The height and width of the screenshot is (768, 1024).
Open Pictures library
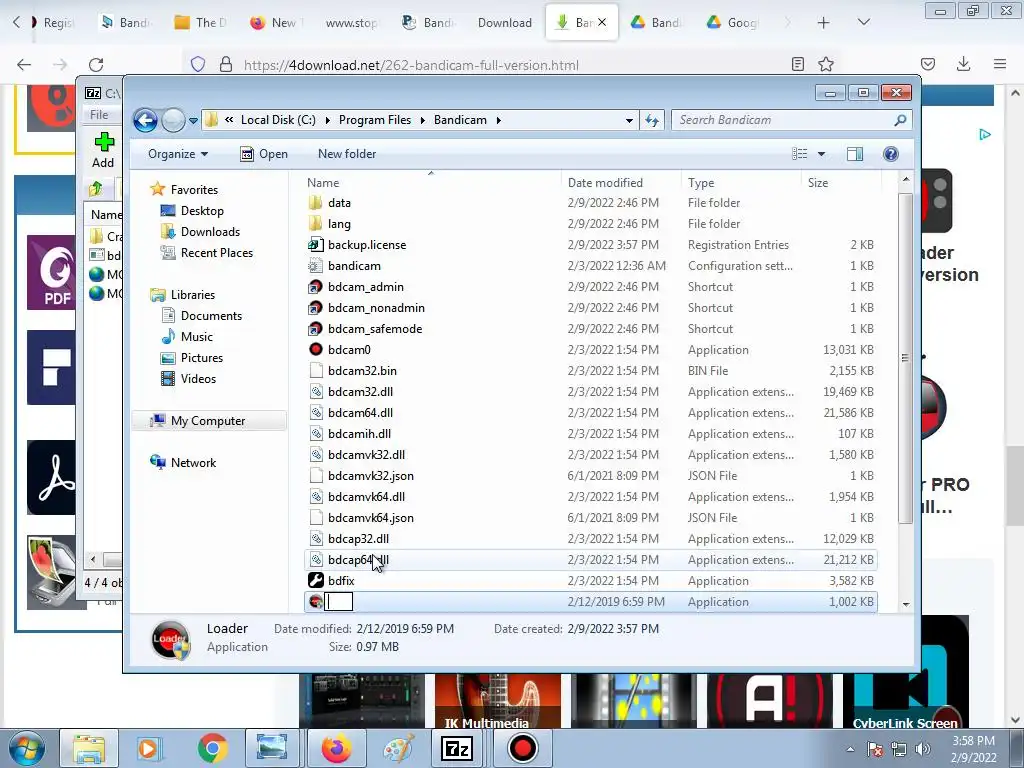(201, 358)
